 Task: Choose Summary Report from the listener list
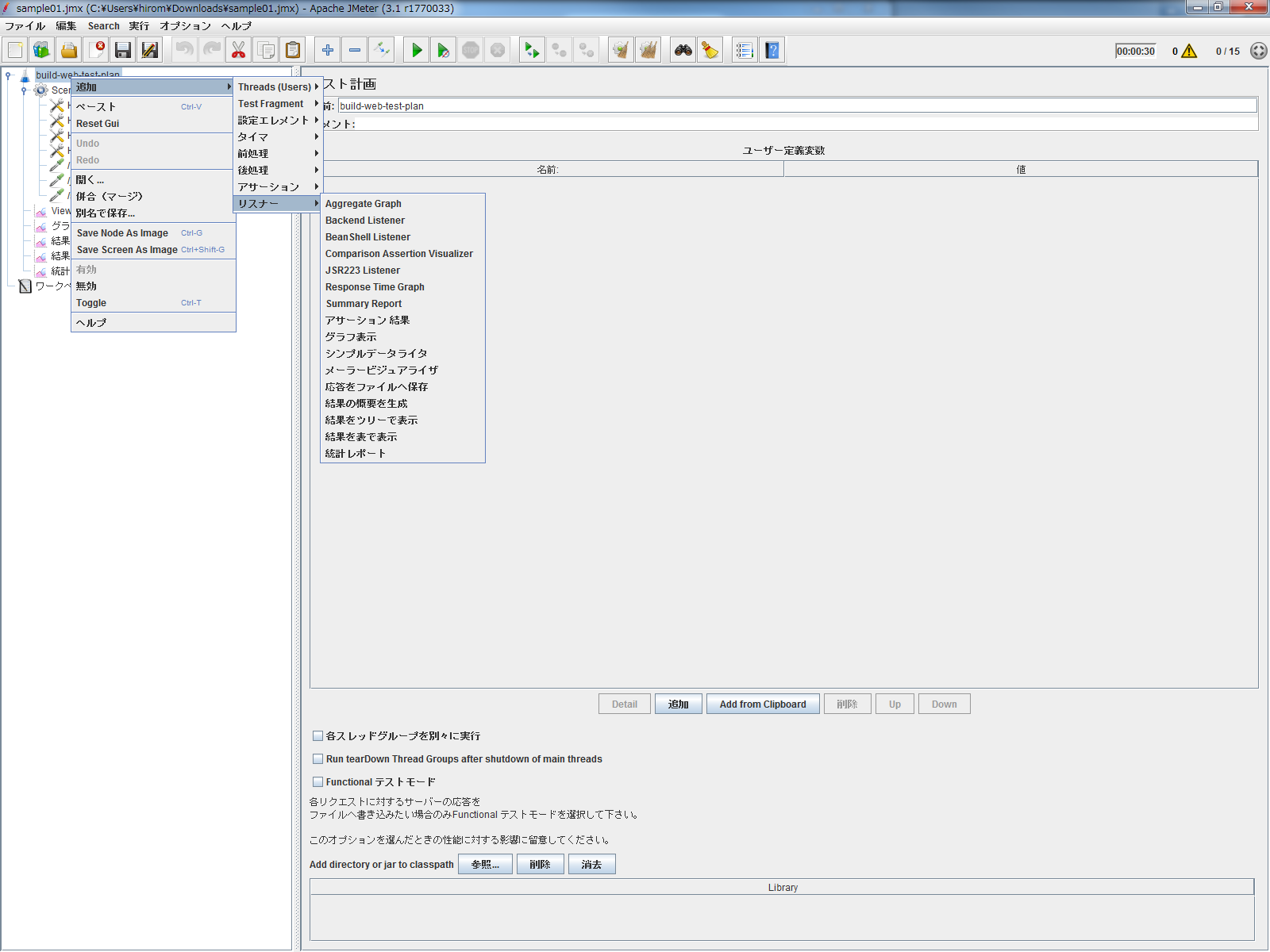402,304
